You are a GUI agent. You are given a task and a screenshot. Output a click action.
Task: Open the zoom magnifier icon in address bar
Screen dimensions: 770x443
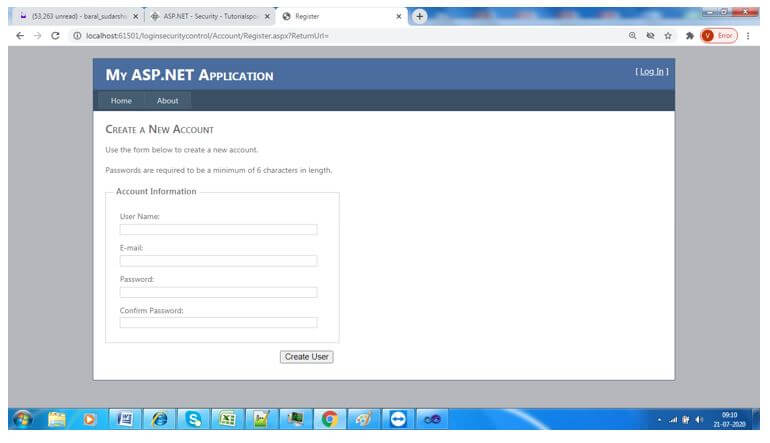pos(632,35)
